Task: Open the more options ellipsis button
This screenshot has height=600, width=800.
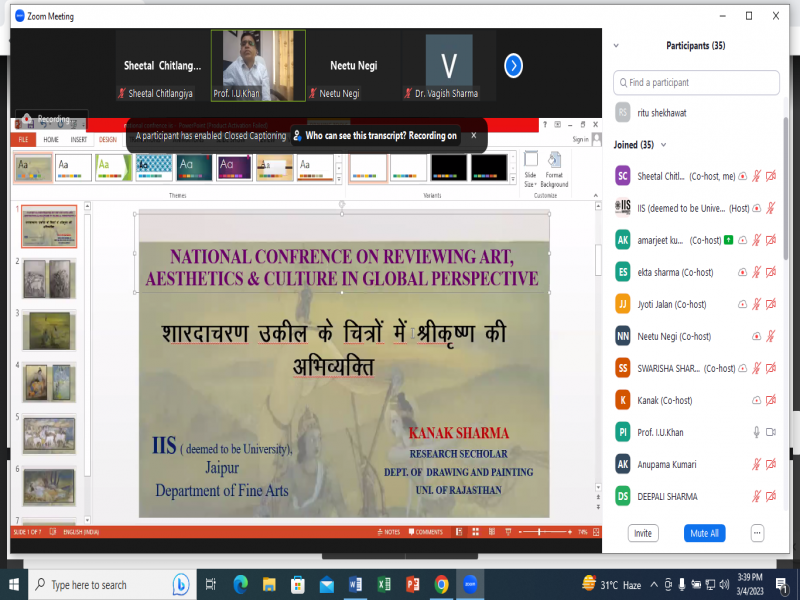Action: pos(757,533)
